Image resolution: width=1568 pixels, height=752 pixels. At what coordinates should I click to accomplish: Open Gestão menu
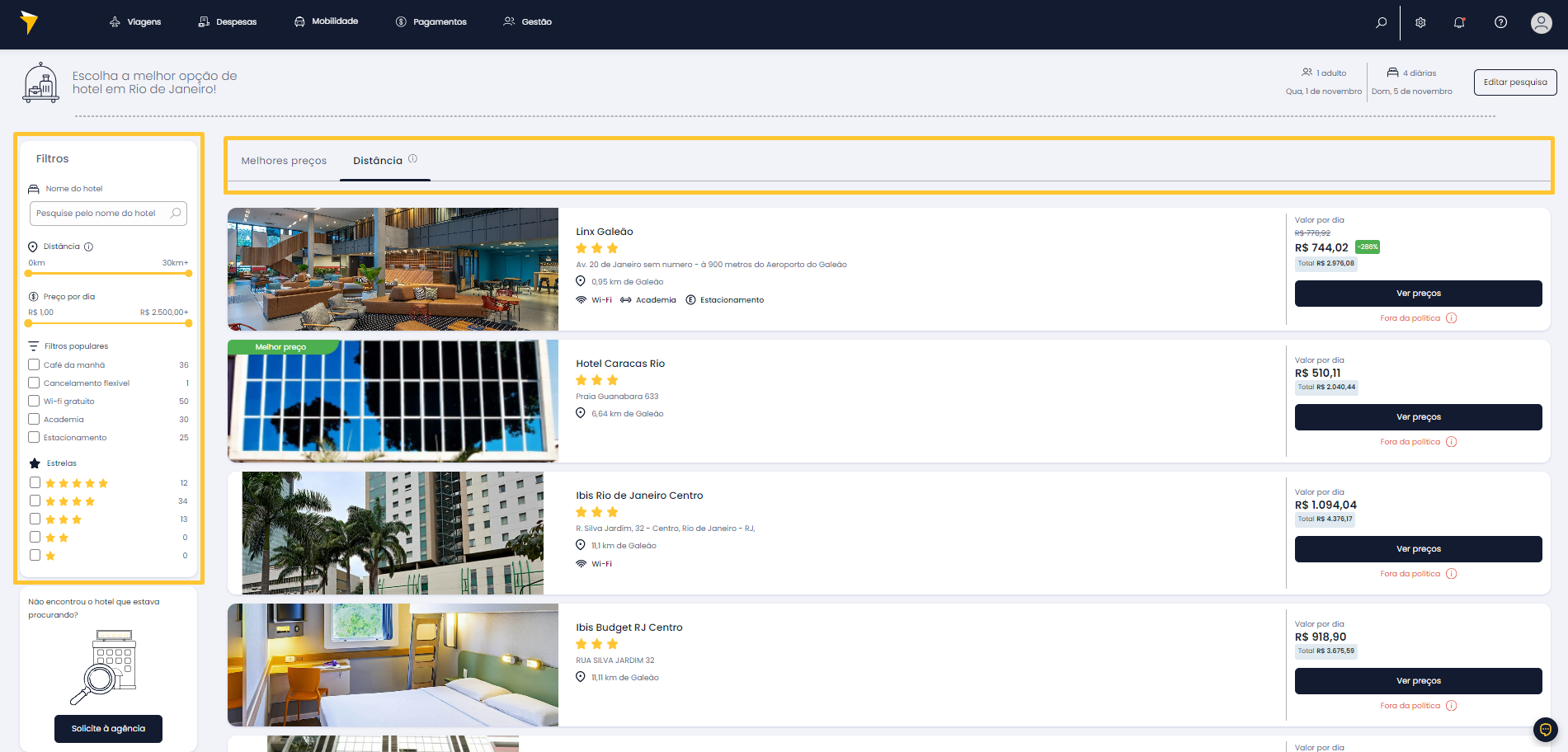(x=528, y=22)
